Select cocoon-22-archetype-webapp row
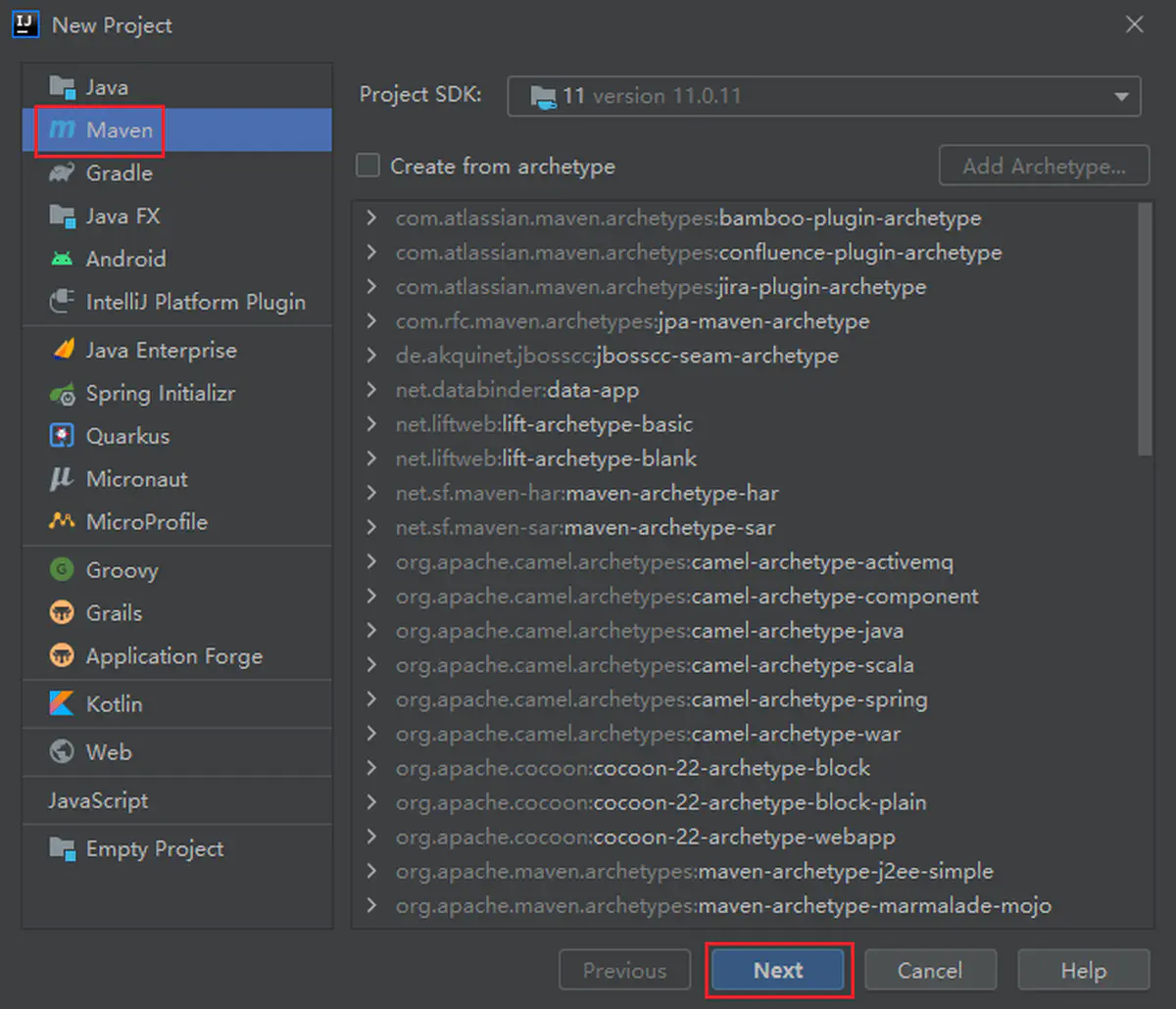Image resolution: width=1176 pixels, height=1009 pixels. [x=745, y=837]
